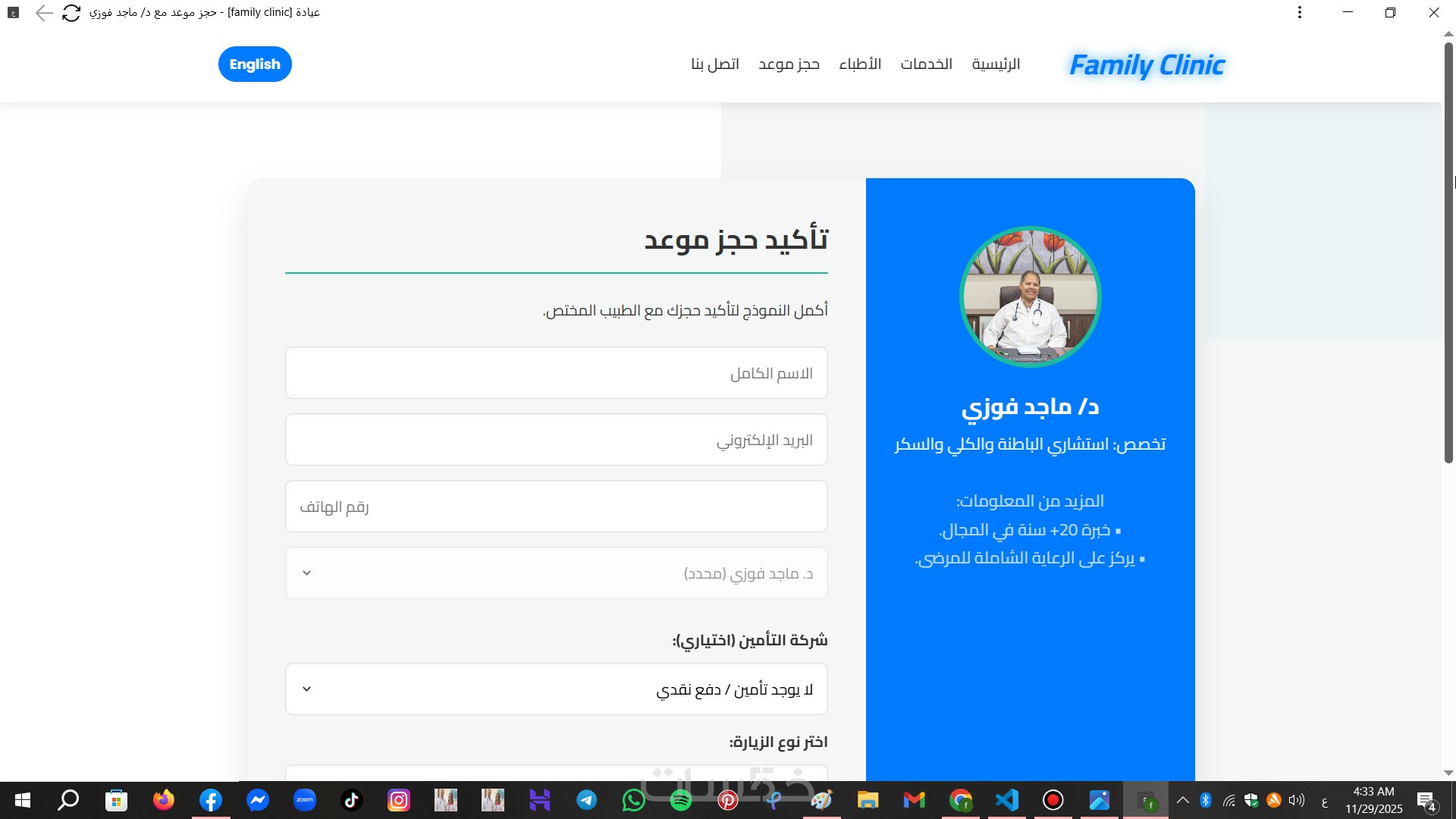Screen dimensions: 1456x819
Task: Click the Family Clinic logo link
Action: pyautogui.click(x=1147, y=65)
